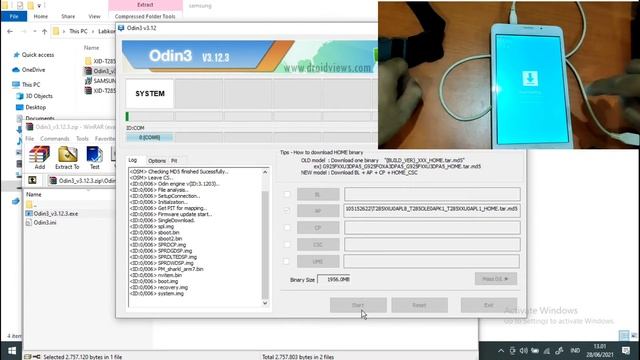Screen dimensions: 640x360
Task: Click the CP file button in Odin
Action: click(x=318, y=227)
